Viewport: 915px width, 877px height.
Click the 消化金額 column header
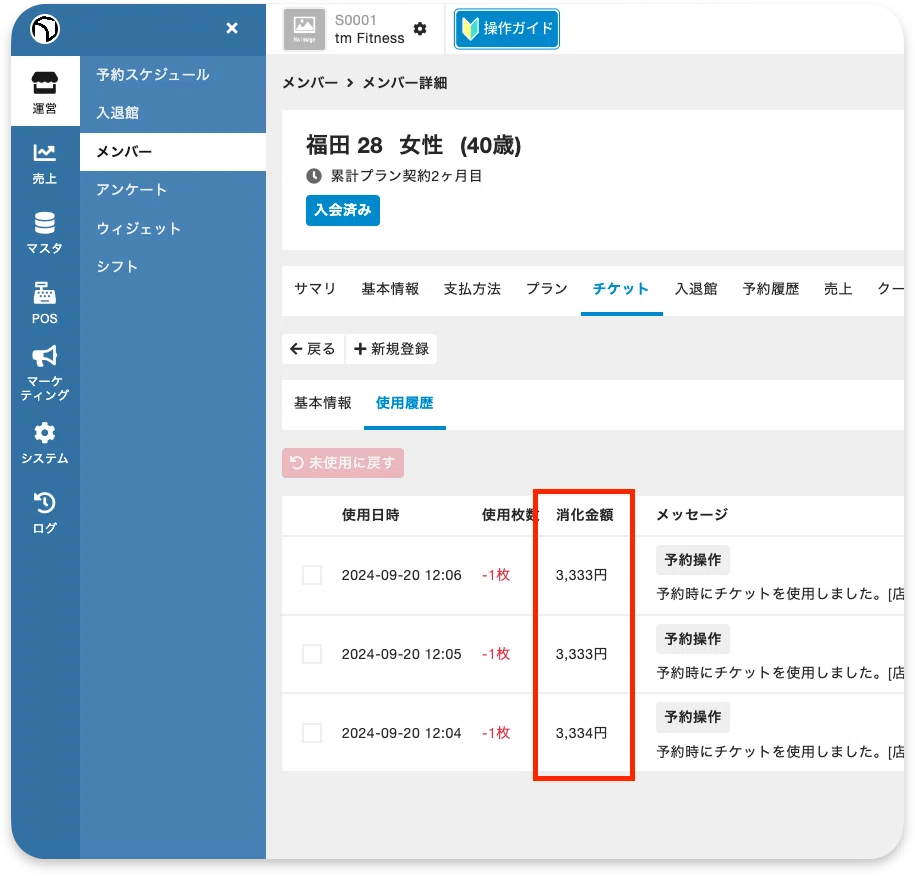pyautogui.click(x=584, y=515)
